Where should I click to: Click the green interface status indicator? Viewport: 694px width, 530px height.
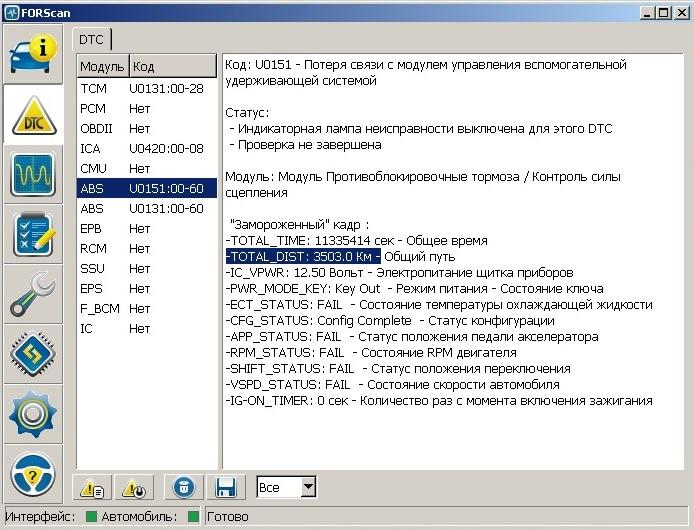(91, 516)
